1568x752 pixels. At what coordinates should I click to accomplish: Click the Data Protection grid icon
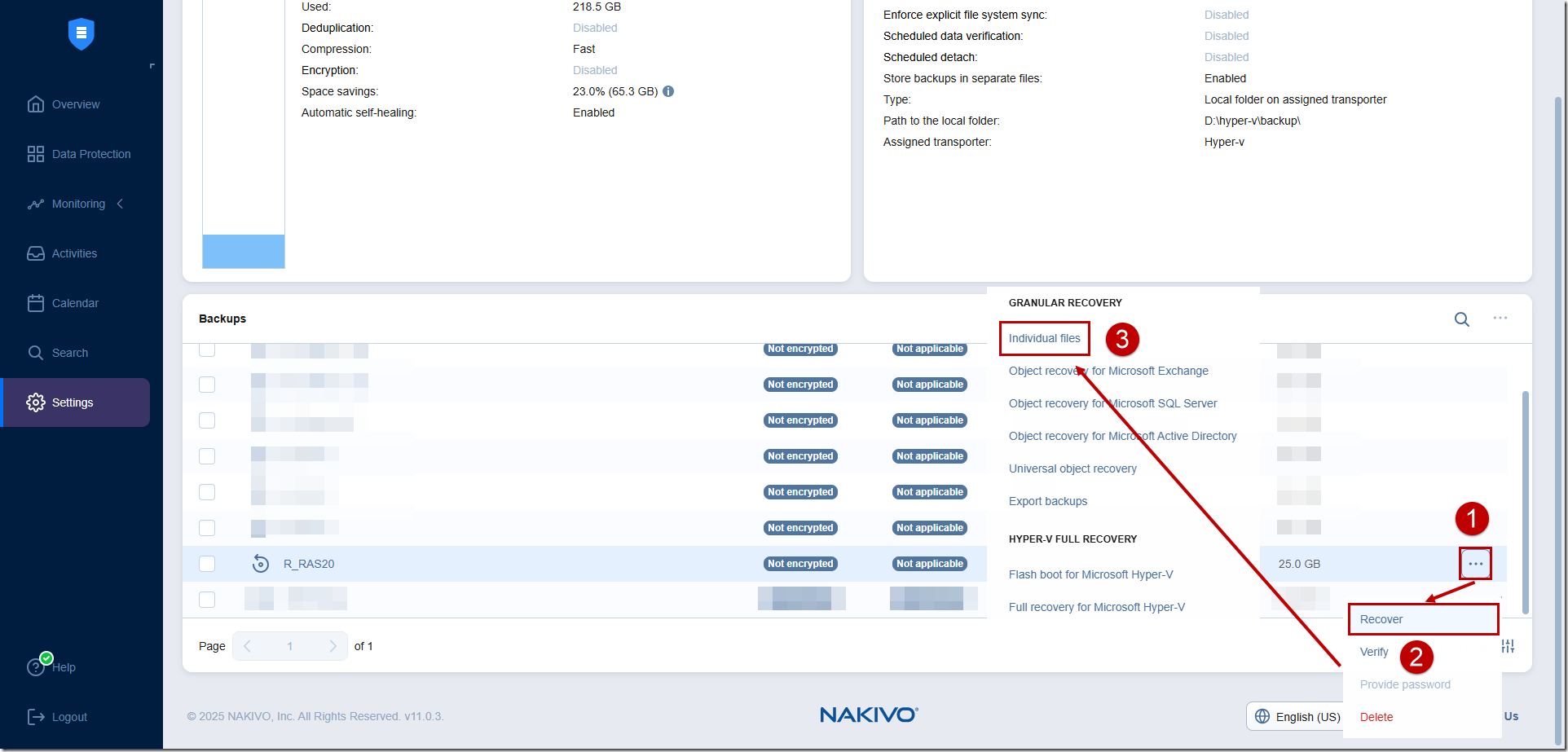click(35, 154)
